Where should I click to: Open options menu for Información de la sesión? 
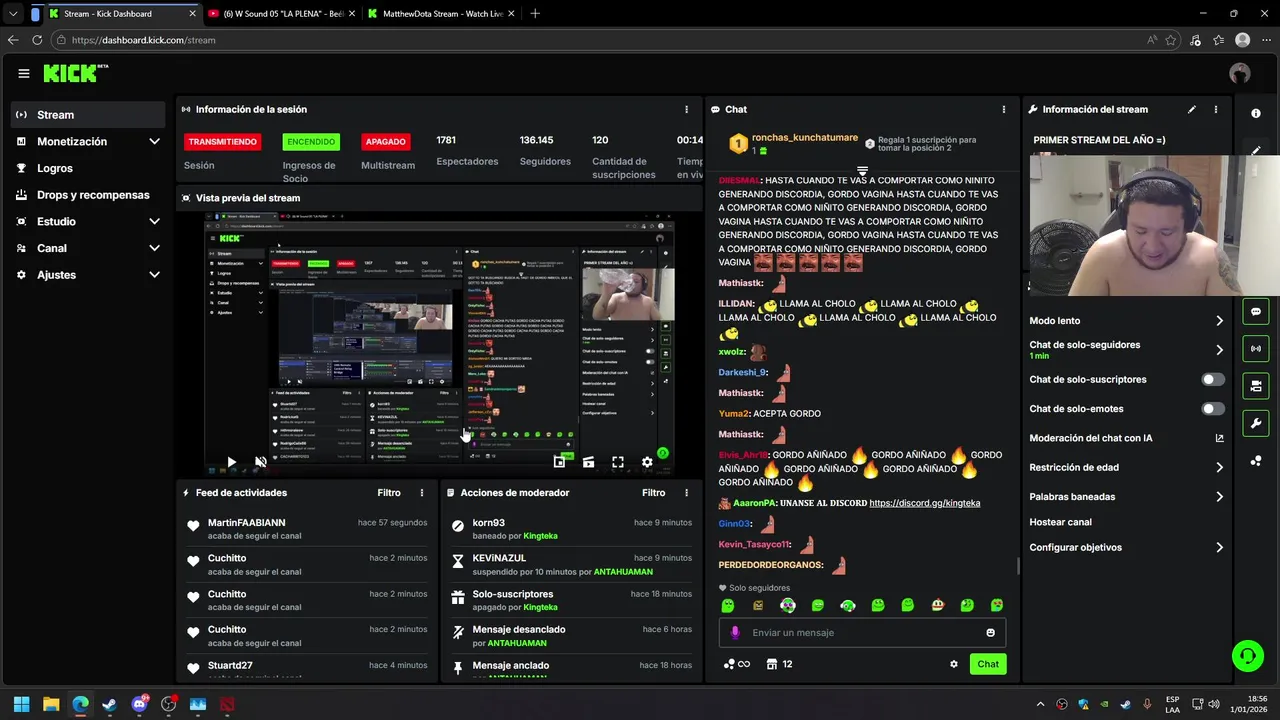coord(686,109)
